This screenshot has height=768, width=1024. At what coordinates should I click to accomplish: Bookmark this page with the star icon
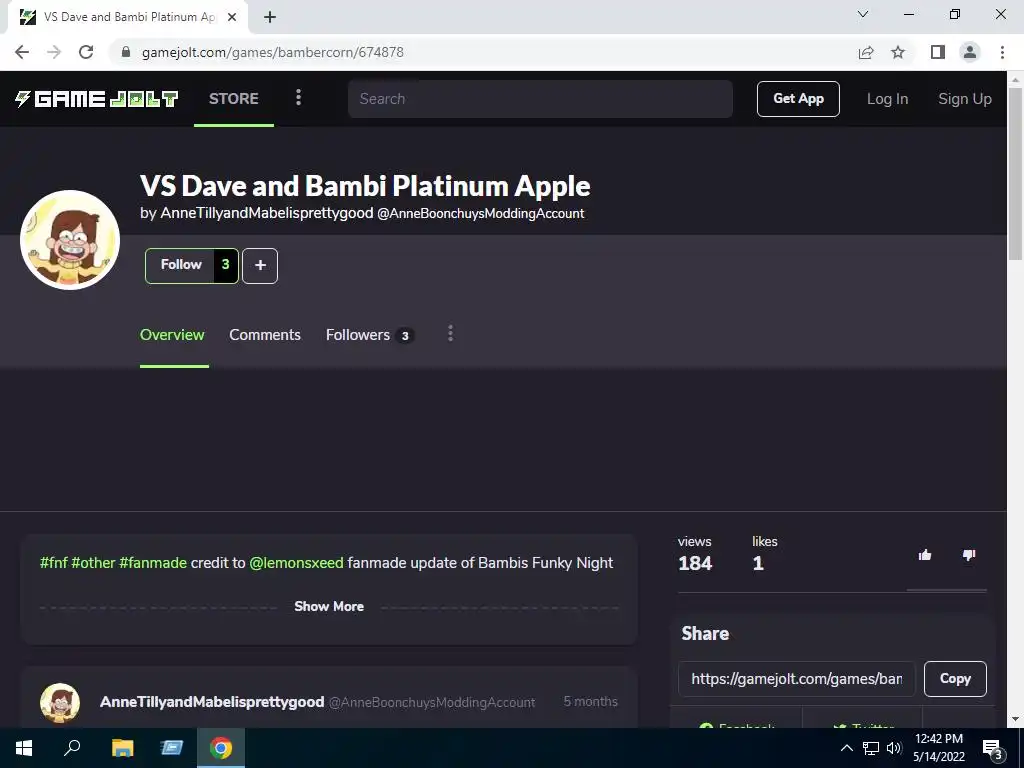click(898, 52)
